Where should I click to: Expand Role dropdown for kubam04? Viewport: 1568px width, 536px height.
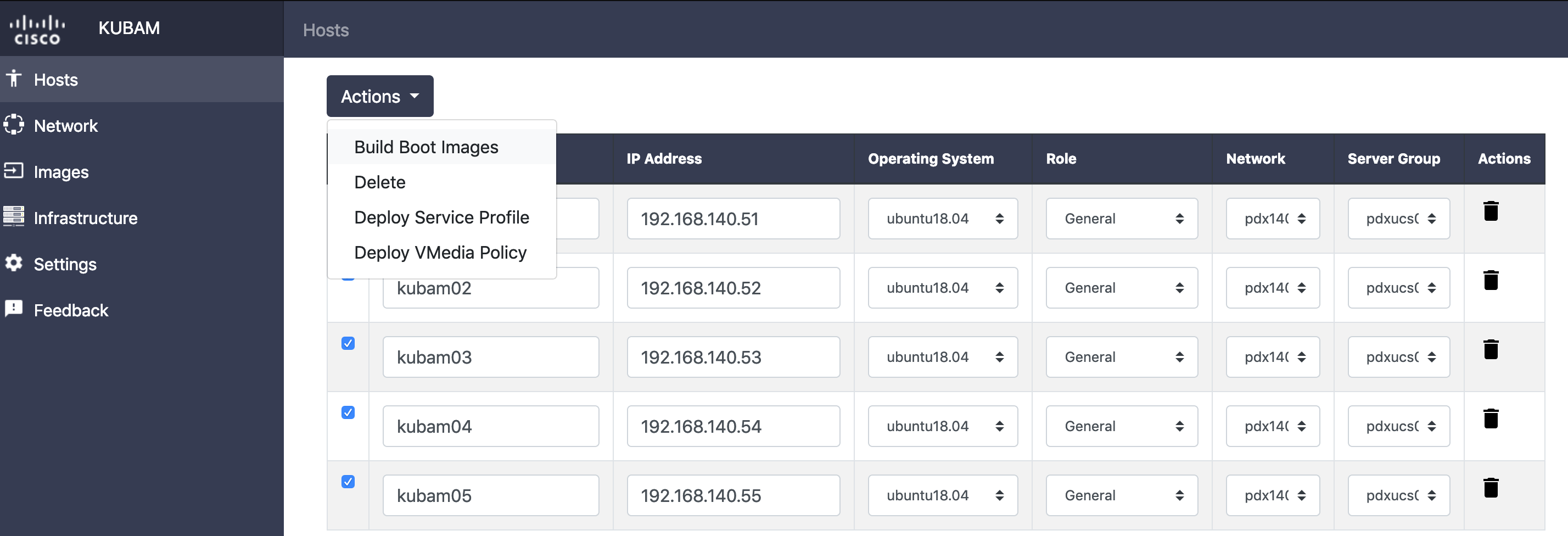pos(1121,426)
